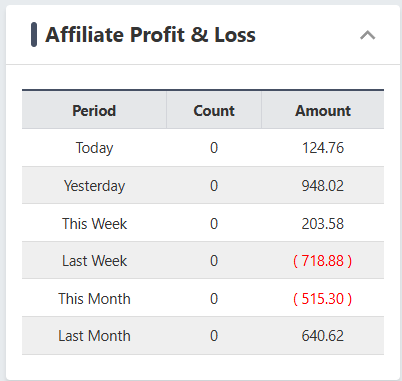Click the This Week row label
The height and width of the screenshot is (381, 402).
[94, 223]
